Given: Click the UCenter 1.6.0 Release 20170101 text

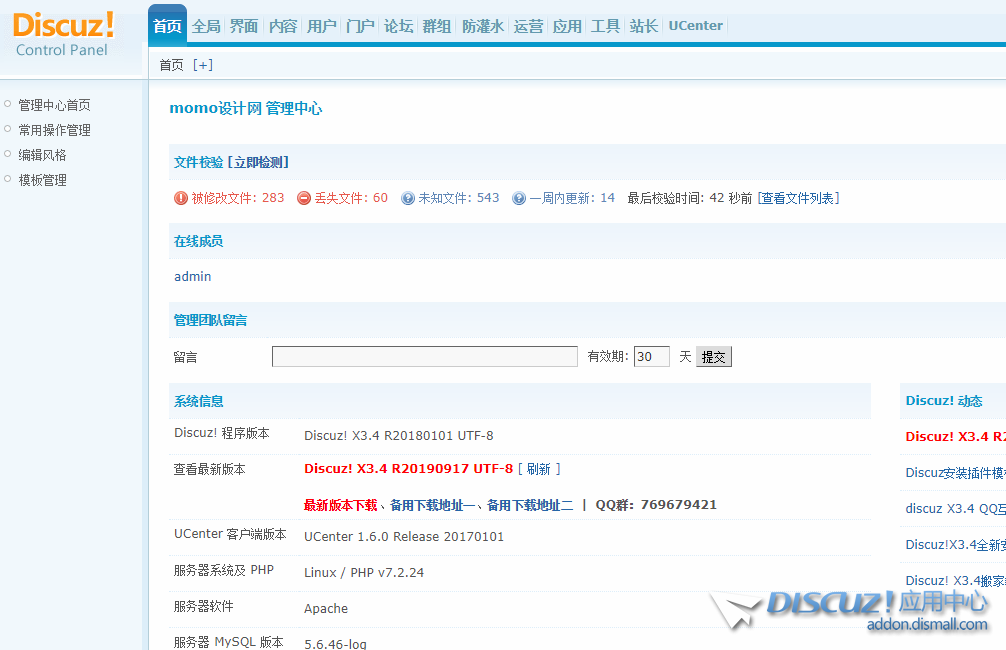Looking at the screenshot, I should pyautogui.click(x=404, y=536).
